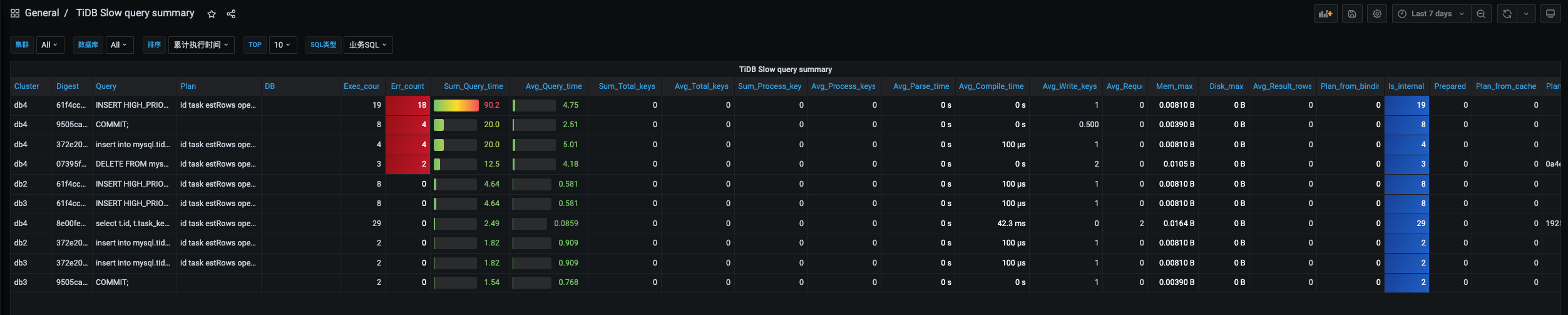Screen dimensions: 1568x315
Task: Sort table by Avg_Query_time column
Action: (x=553, y=86)
